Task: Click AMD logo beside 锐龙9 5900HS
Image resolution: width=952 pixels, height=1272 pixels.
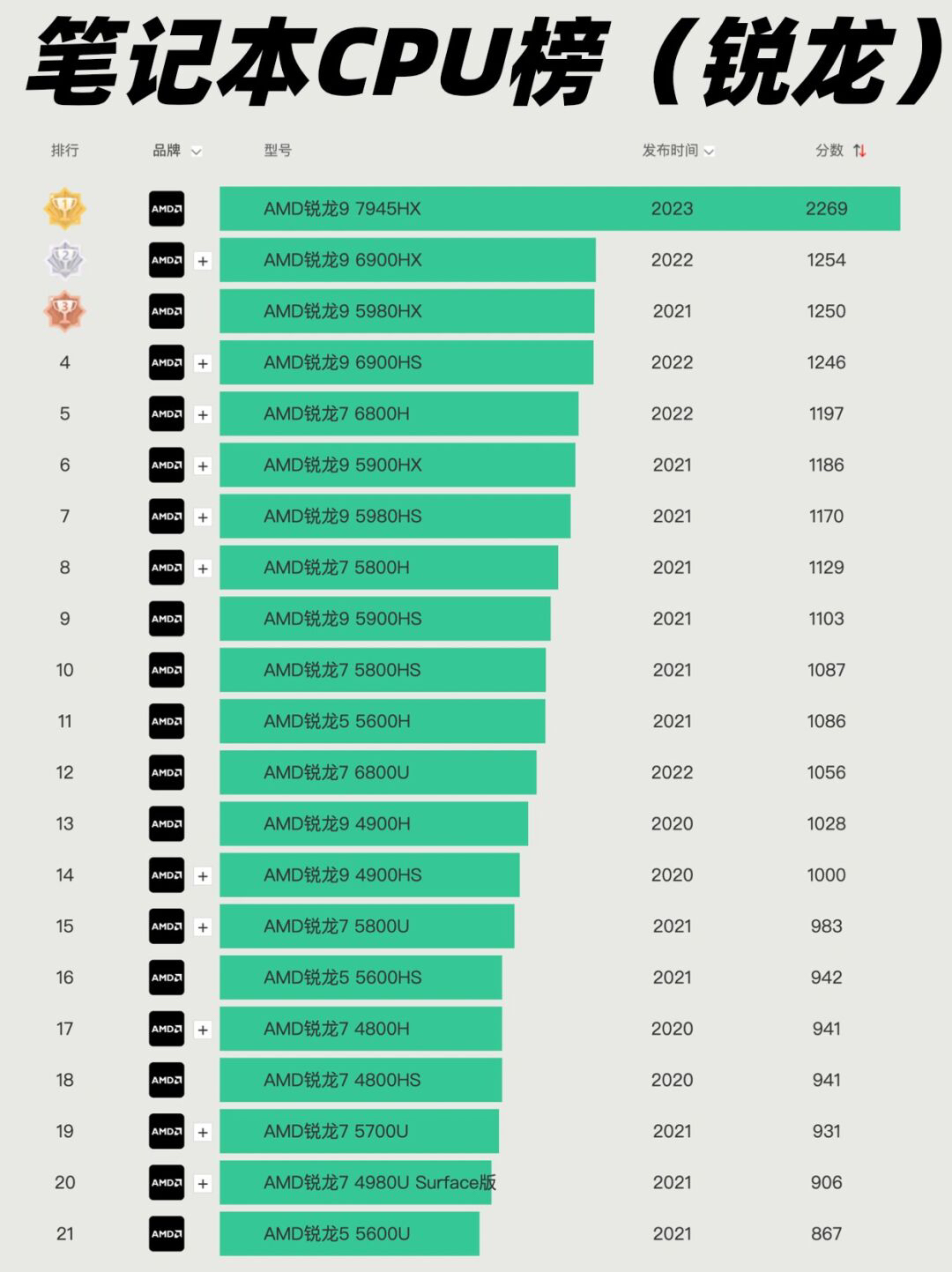Action: pos(167,619)
